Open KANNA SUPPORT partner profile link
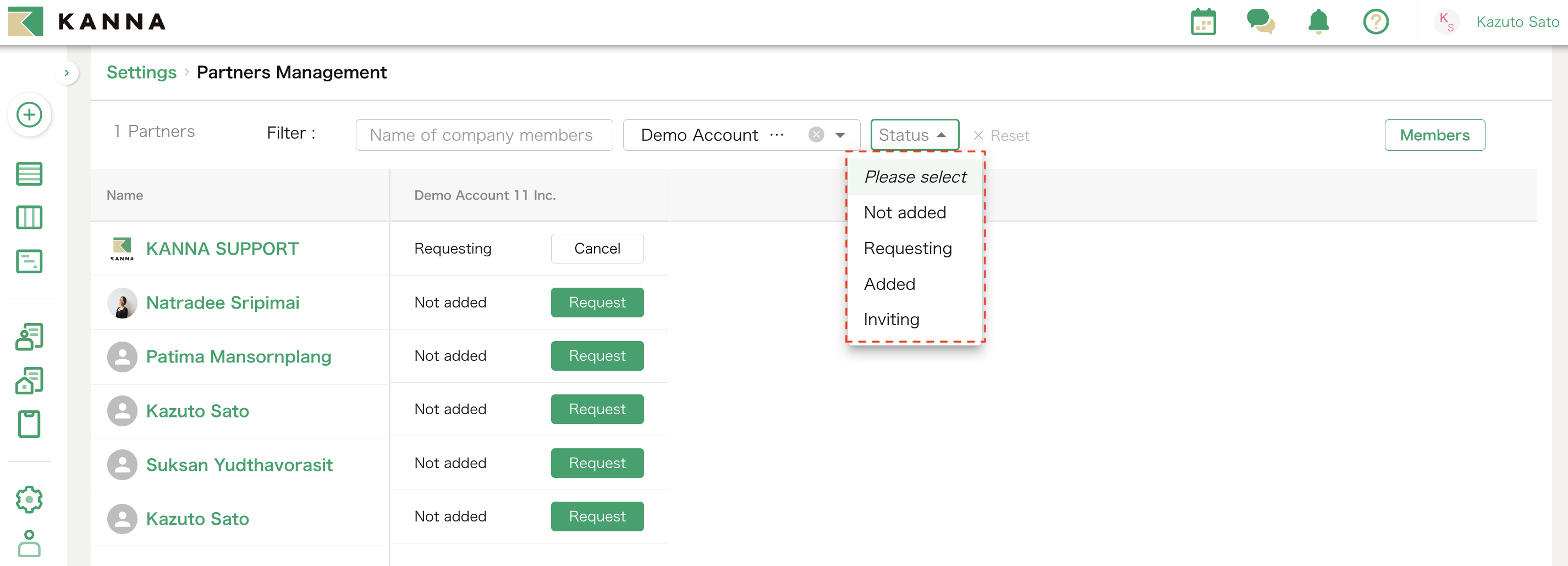This screenshot has height=566, width=1568. coord(222,248)
